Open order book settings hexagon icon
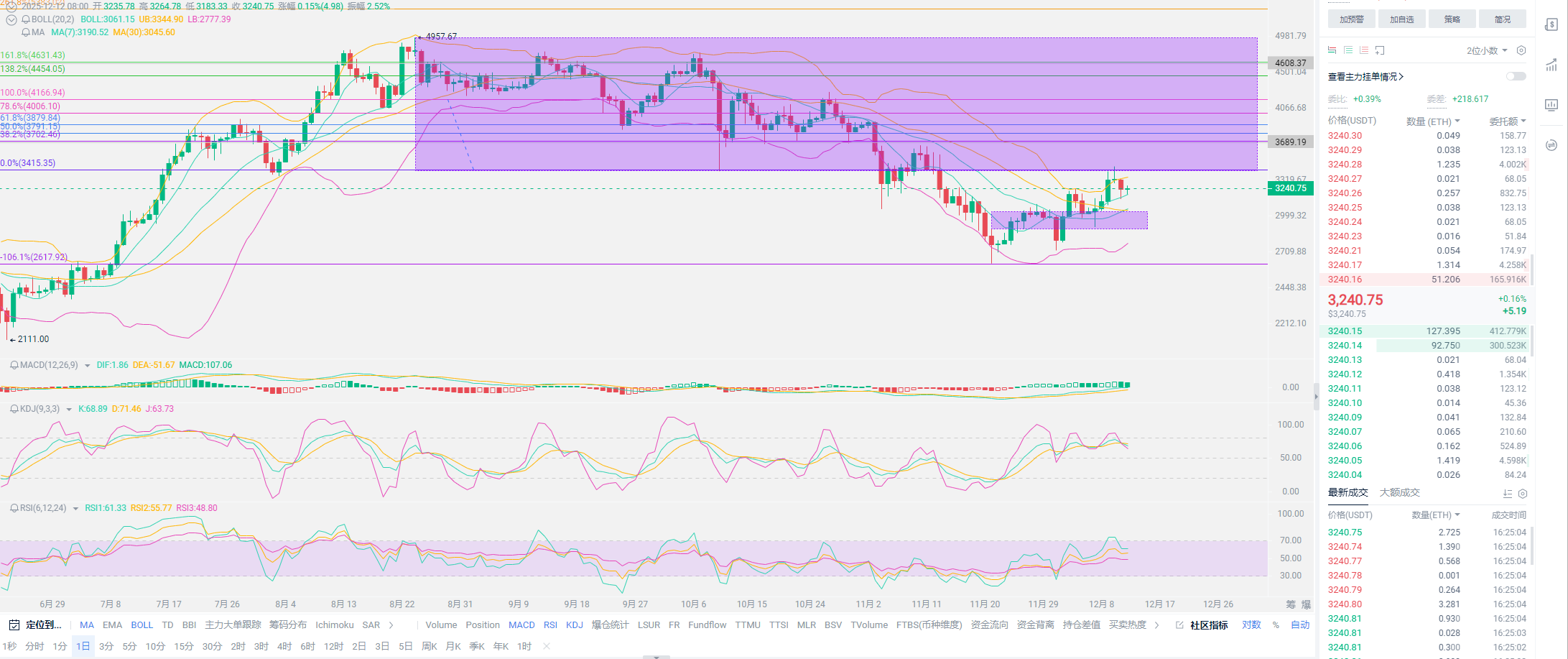Viewport: 1568px width, 659px height. (1521, 50)
